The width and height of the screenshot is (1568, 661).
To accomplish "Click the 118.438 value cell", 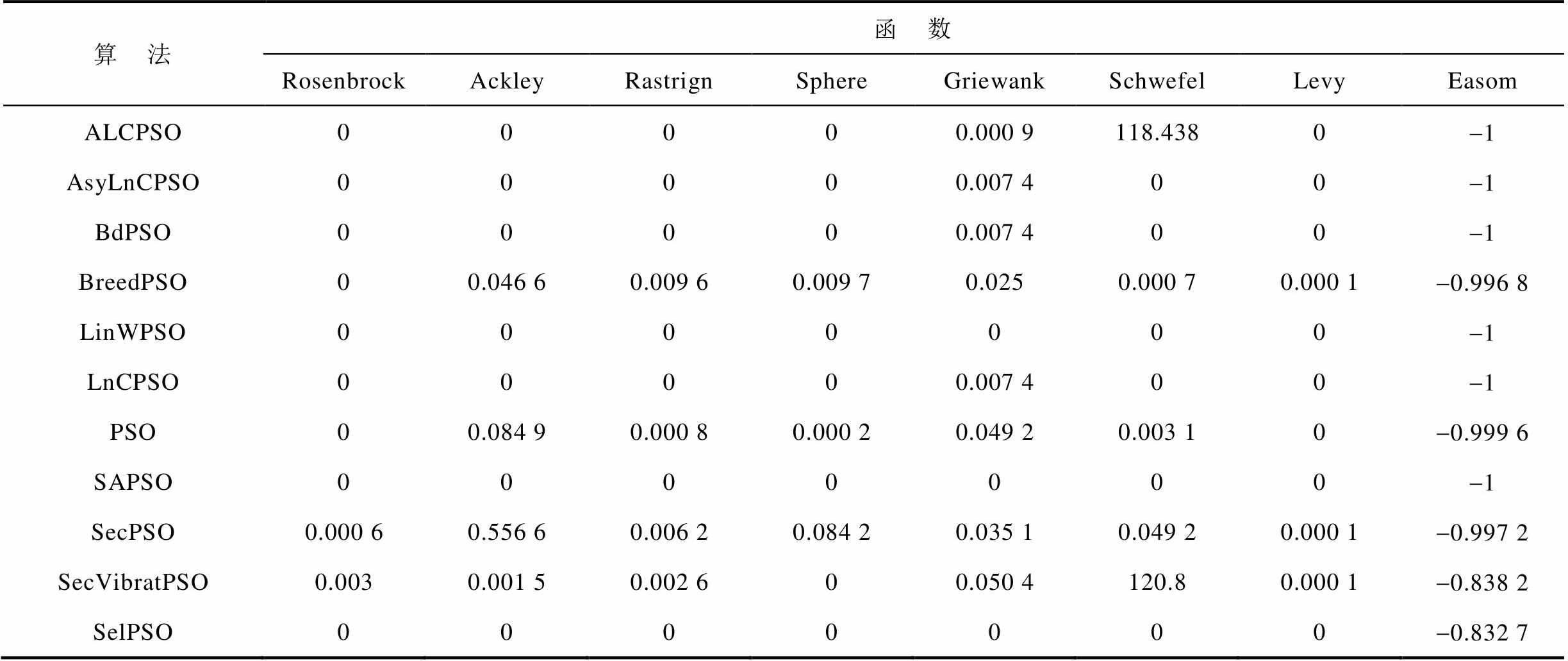I will pos(1157,132).
